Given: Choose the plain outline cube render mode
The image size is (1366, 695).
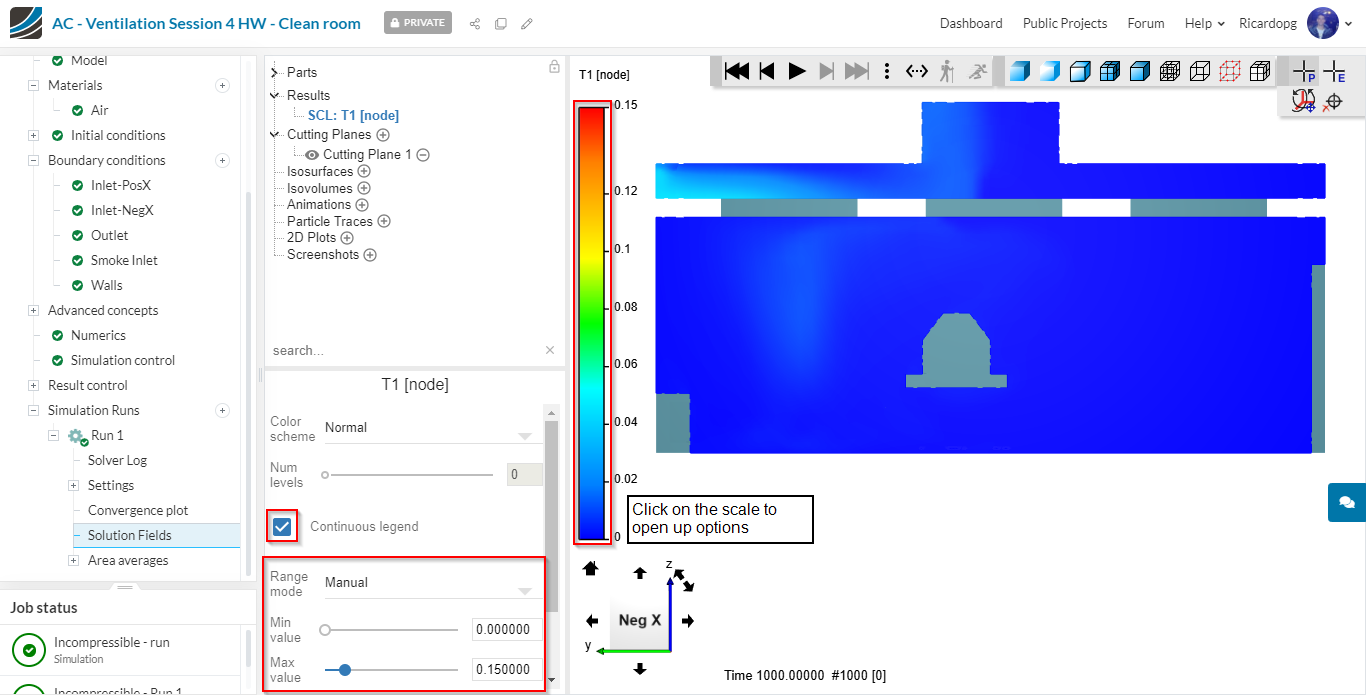Looking at the screenshot, I should [x=1200, y=71].
